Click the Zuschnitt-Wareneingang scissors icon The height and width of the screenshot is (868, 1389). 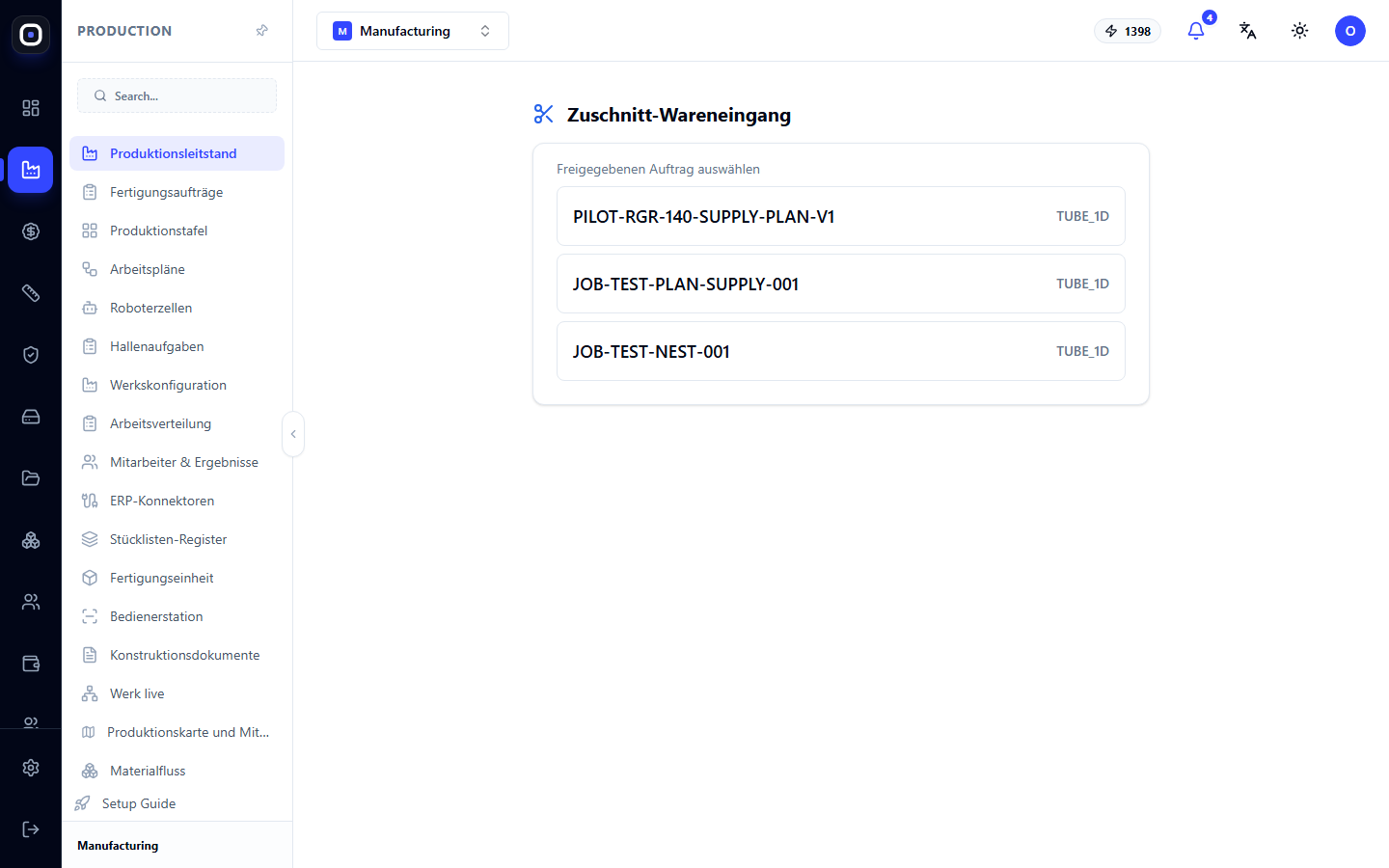click(x=544, y=114)
